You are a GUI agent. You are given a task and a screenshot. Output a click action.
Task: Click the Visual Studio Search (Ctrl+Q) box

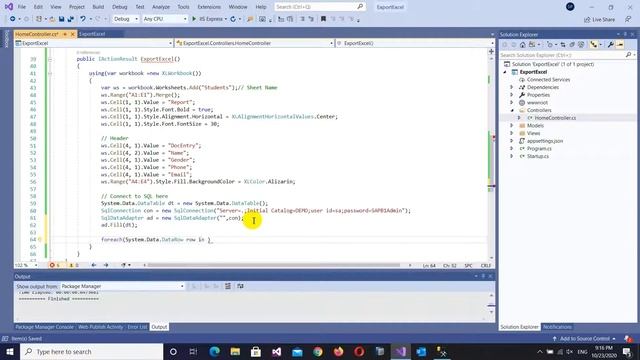point(320,7)
